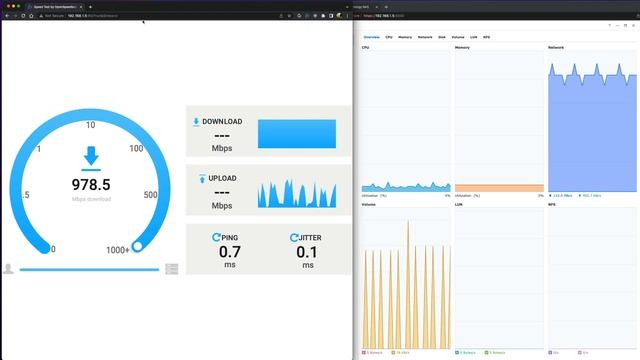
Task: Click the reload icon in the left browser
Action: click(23, 16)
